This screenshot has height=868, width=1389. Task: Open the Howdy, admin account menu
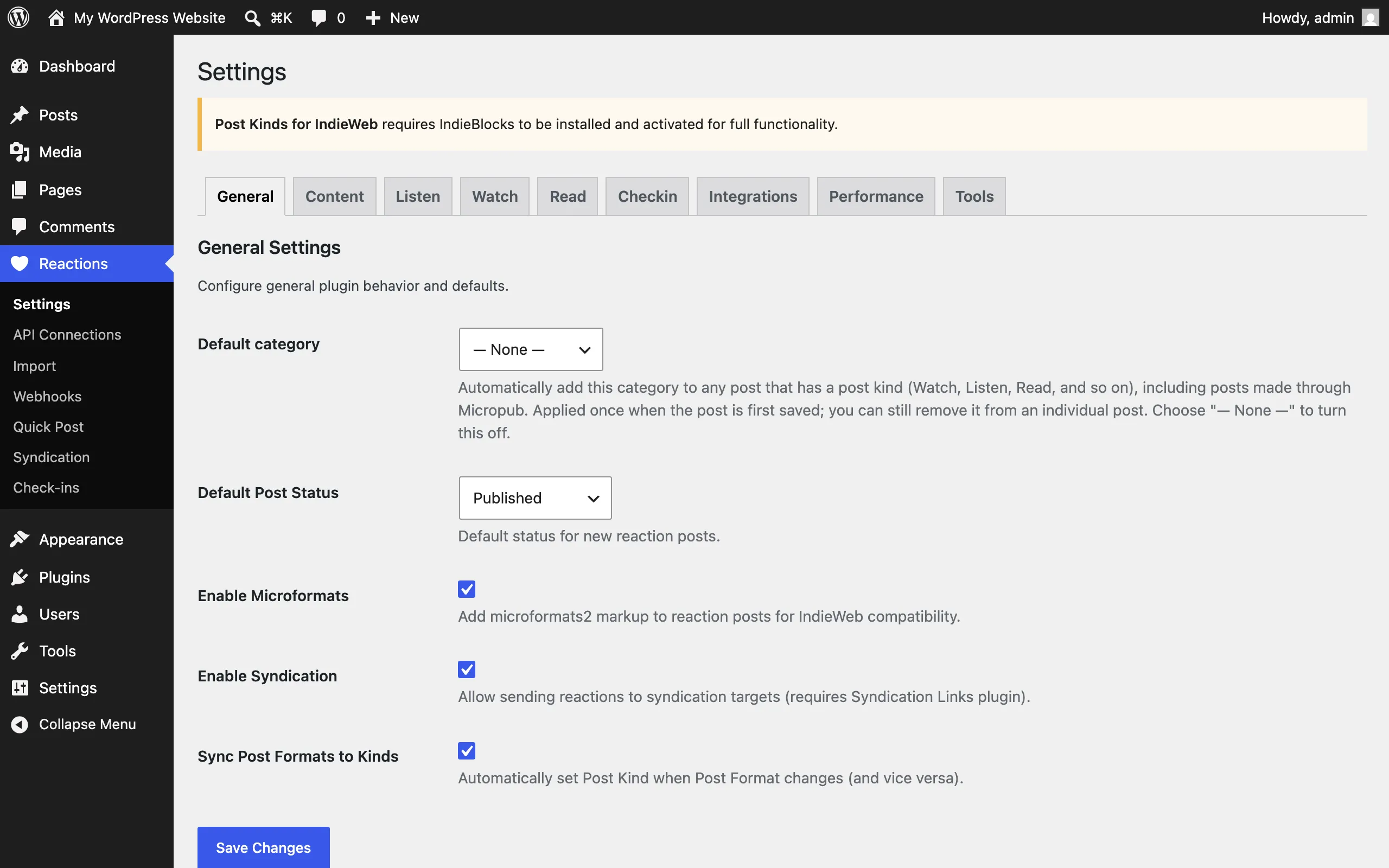(1320, 18)
